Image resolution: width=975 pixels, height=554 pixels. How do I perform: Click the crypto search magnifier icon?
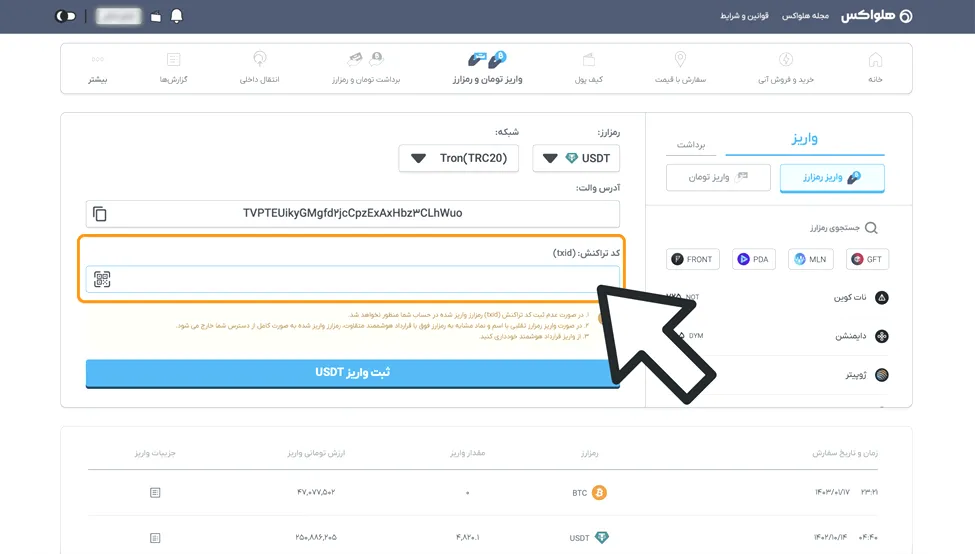click(871, 228)
